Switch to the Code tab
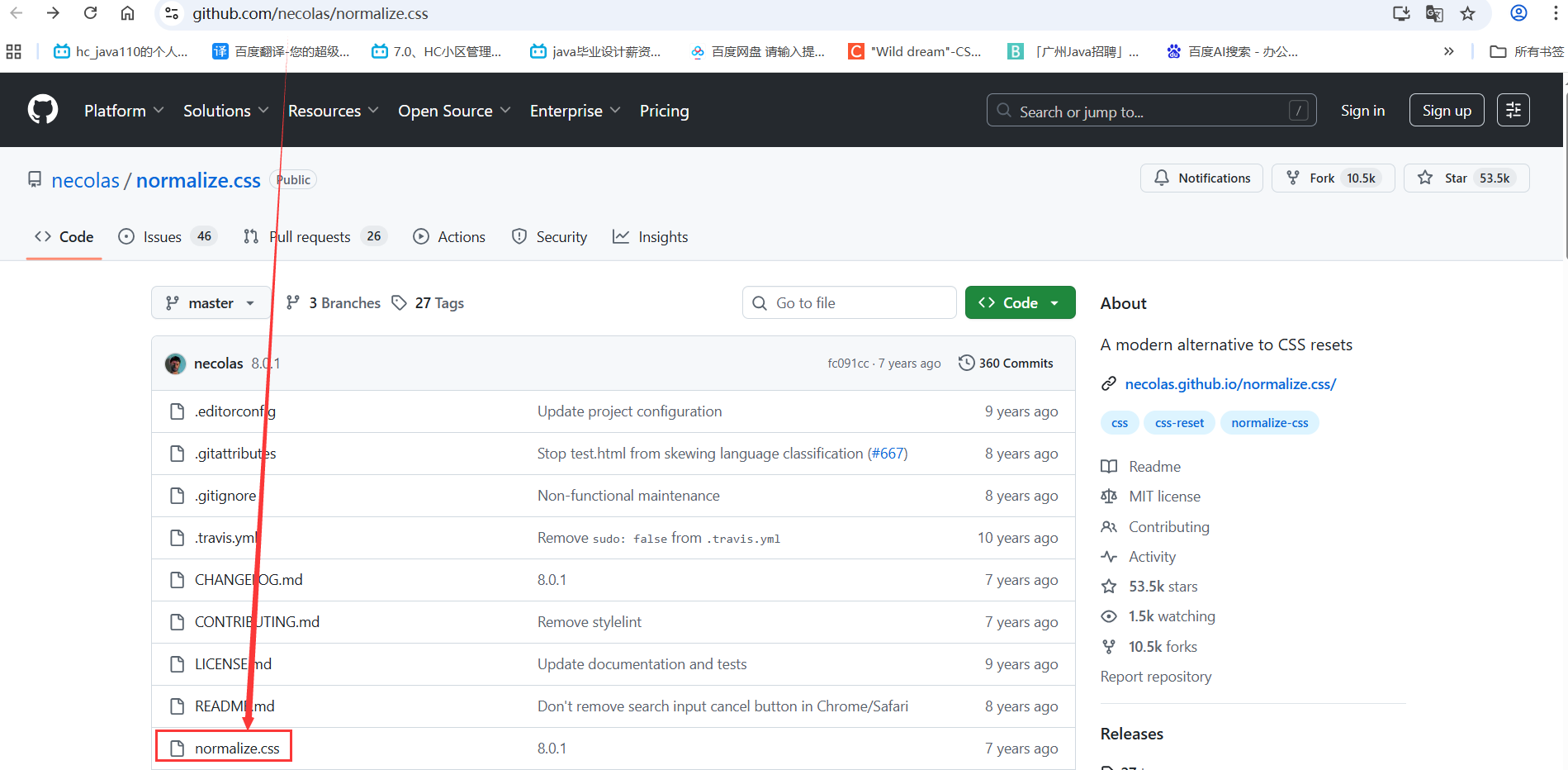1568x770 pixels. point(64,237)
